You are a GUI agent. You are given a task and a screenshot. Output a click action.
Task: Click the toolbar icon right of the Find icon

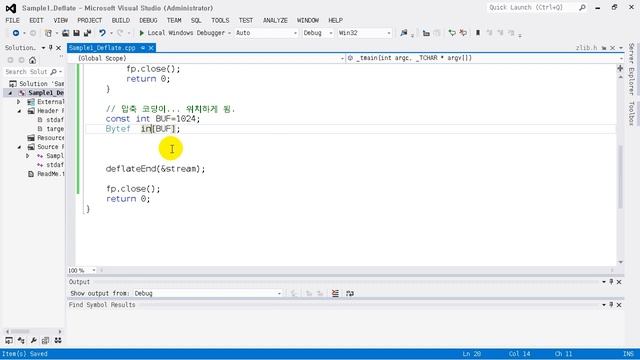point(426,33)
